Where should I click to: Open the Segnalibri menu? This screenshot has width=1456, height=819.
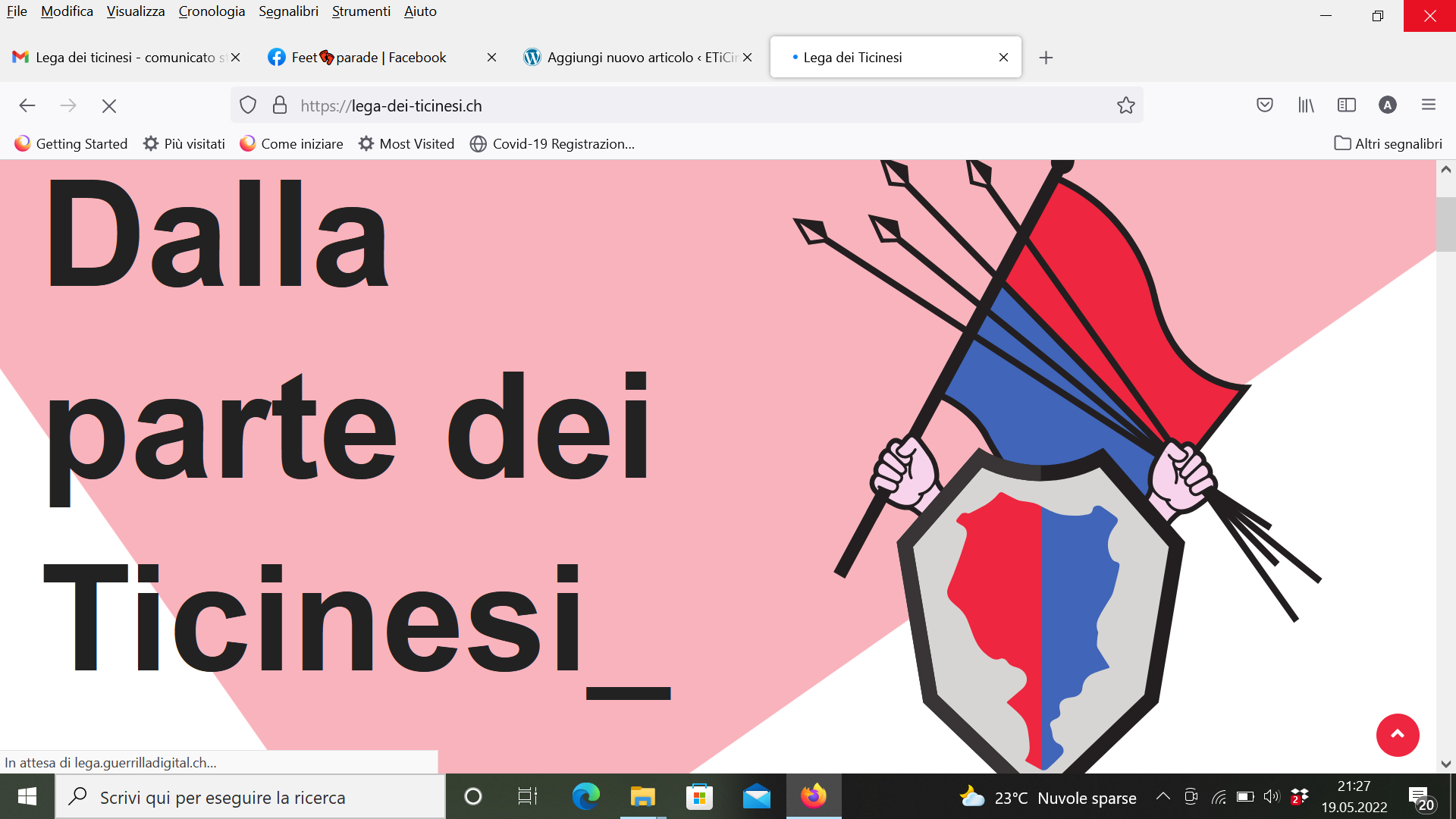click(x=288, y=11)
